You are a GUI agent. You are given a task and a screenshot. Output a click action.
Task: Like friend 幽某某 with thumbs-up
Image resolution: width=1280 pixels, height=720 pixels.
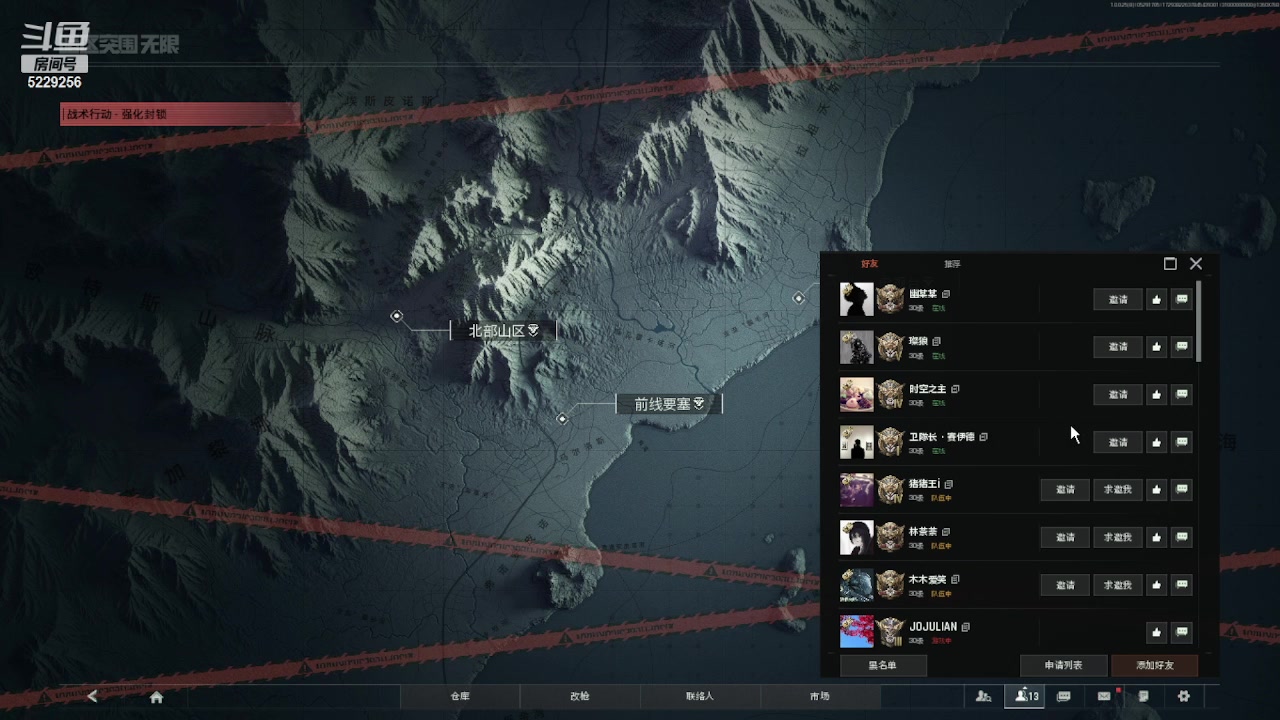pos(1157,299)
